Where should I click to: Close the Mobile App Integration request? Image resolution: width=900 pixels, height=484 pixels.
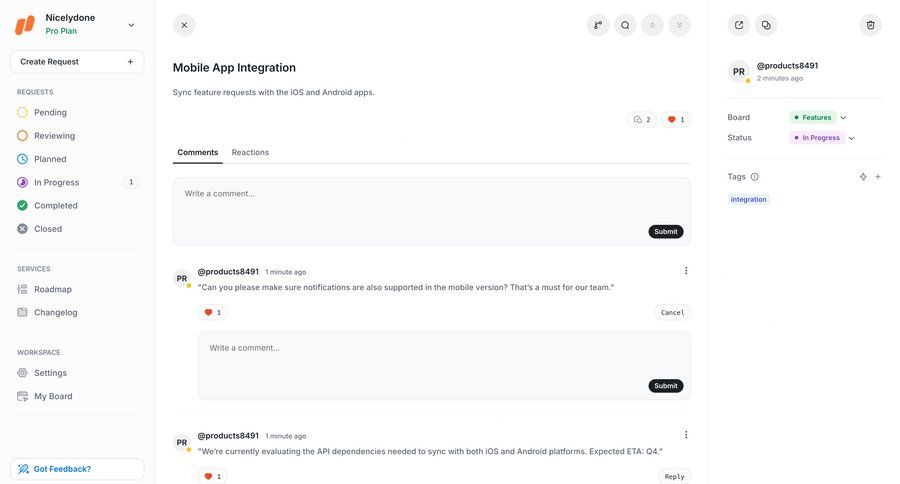tap(184, 25)
